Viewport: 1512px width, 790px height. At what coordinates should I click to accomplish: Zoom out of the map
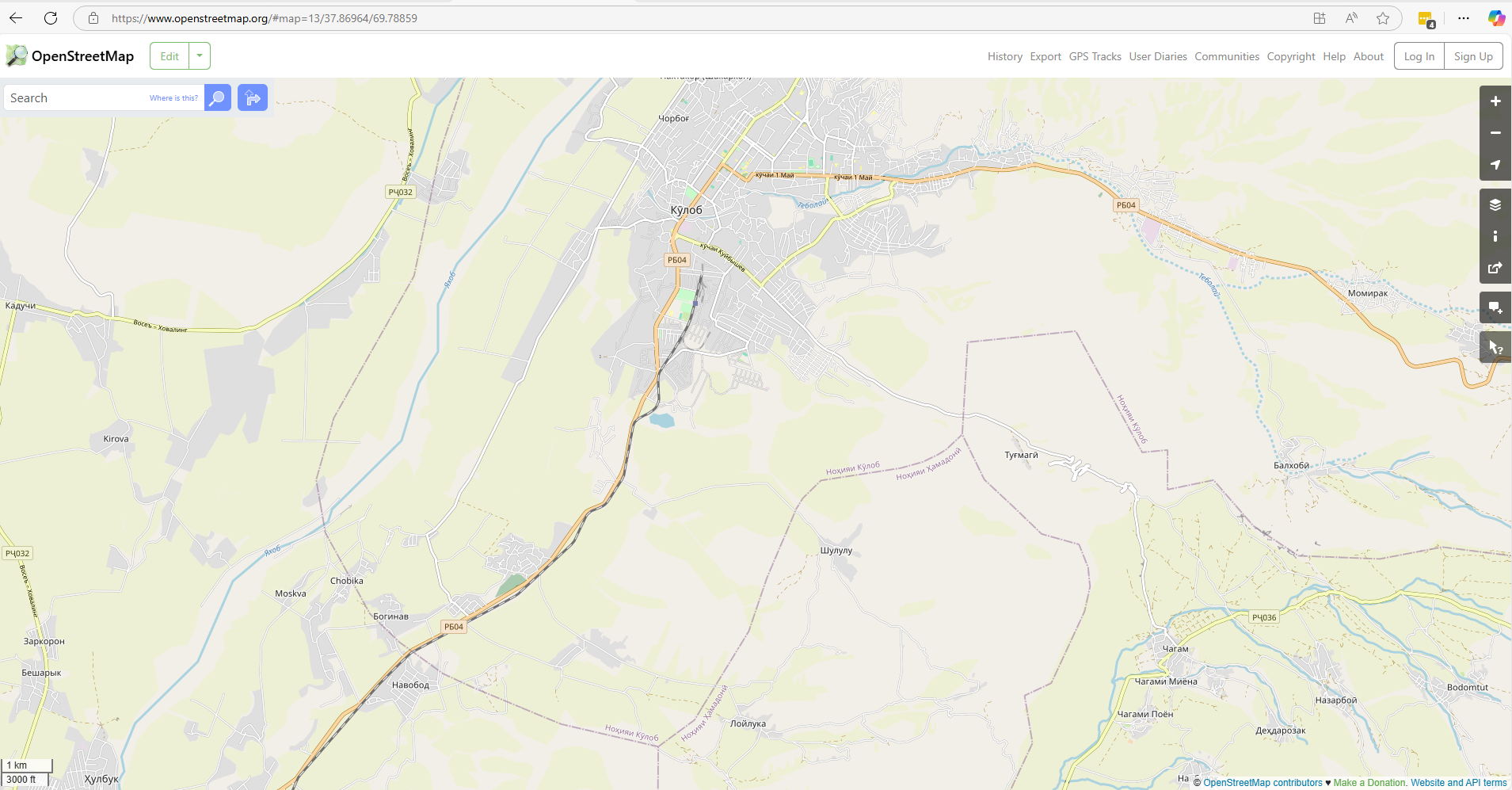(1495, 133)
